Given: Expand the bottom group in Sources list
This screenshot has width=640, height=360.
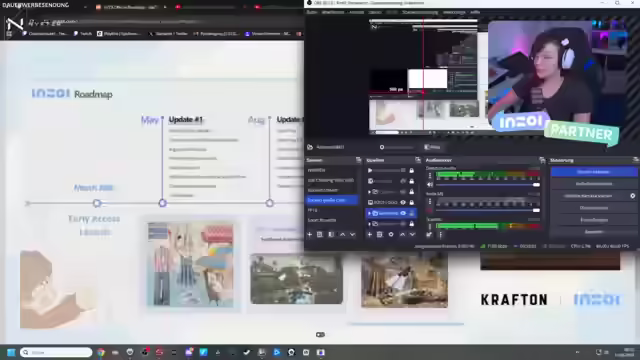Looking at the screenshot, I should (x=369, y=224).
